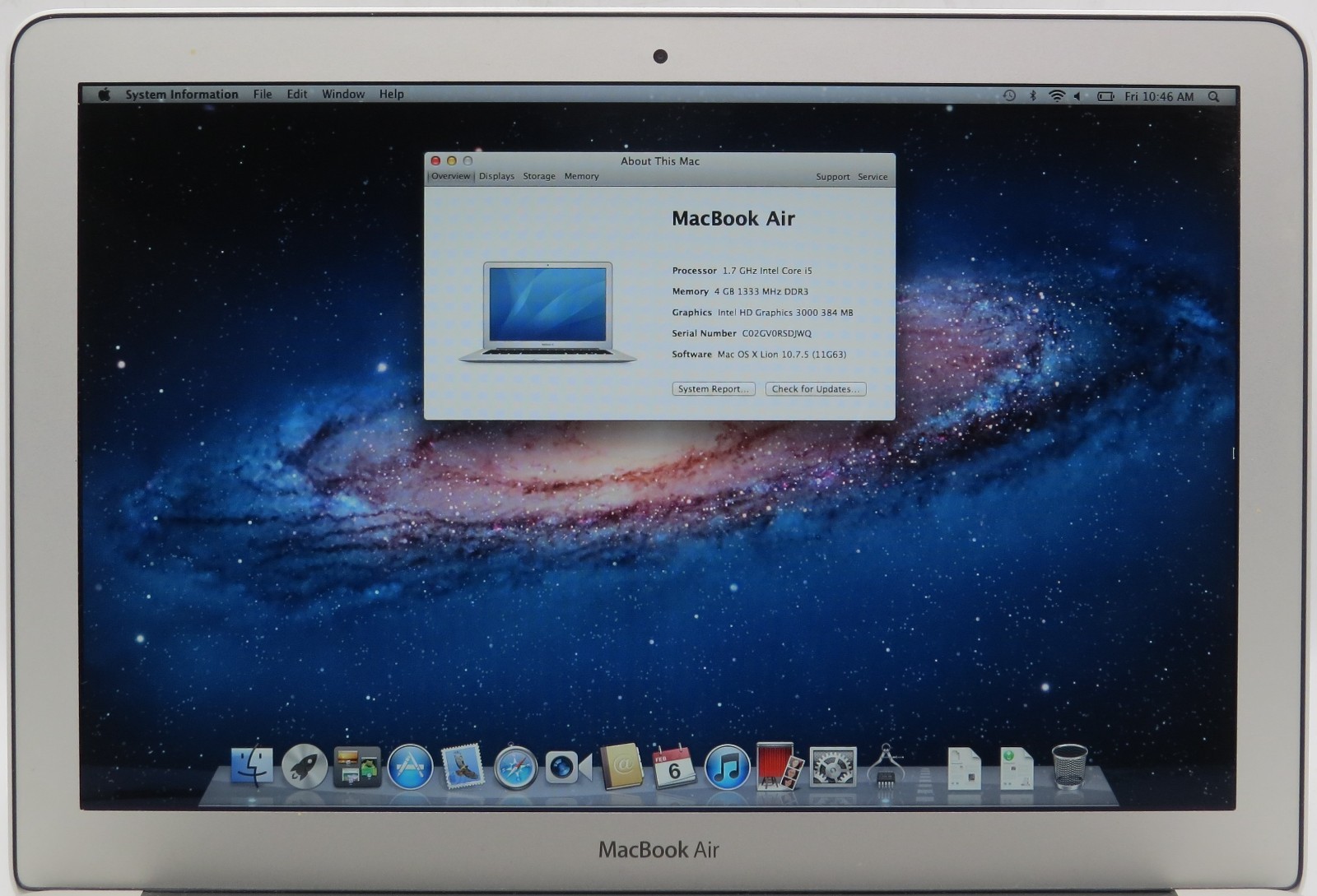Open FaceTime camera icon in Dock
The image size is (1317, 896).
568,768
